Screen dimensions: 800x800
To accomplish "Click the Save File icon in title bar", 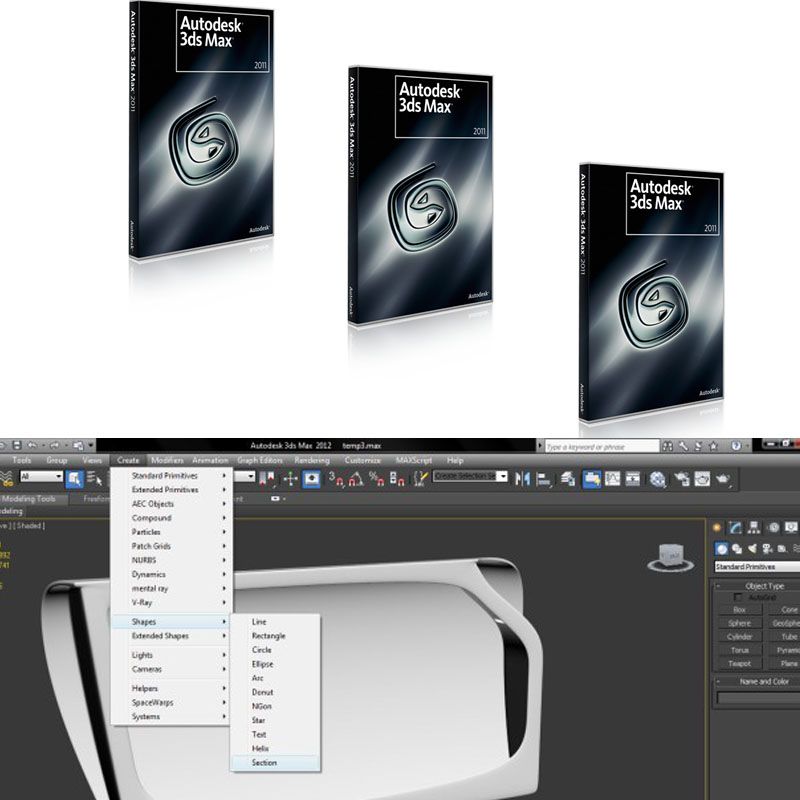I will 17,445.
